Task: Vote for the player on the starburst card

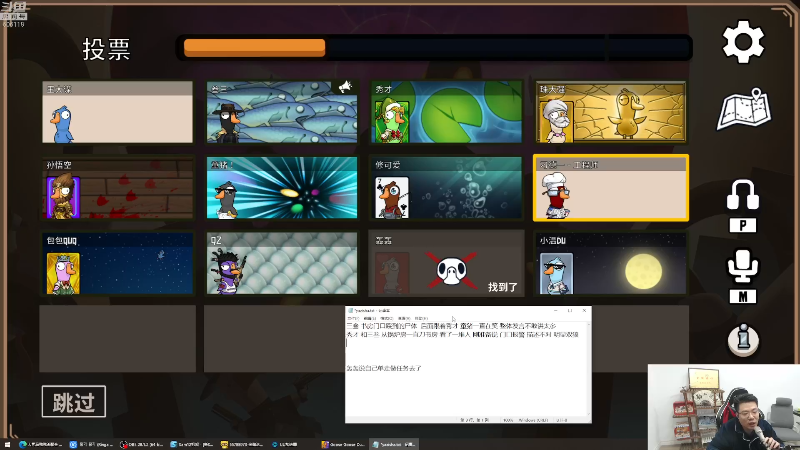Action: coord(282,188)
